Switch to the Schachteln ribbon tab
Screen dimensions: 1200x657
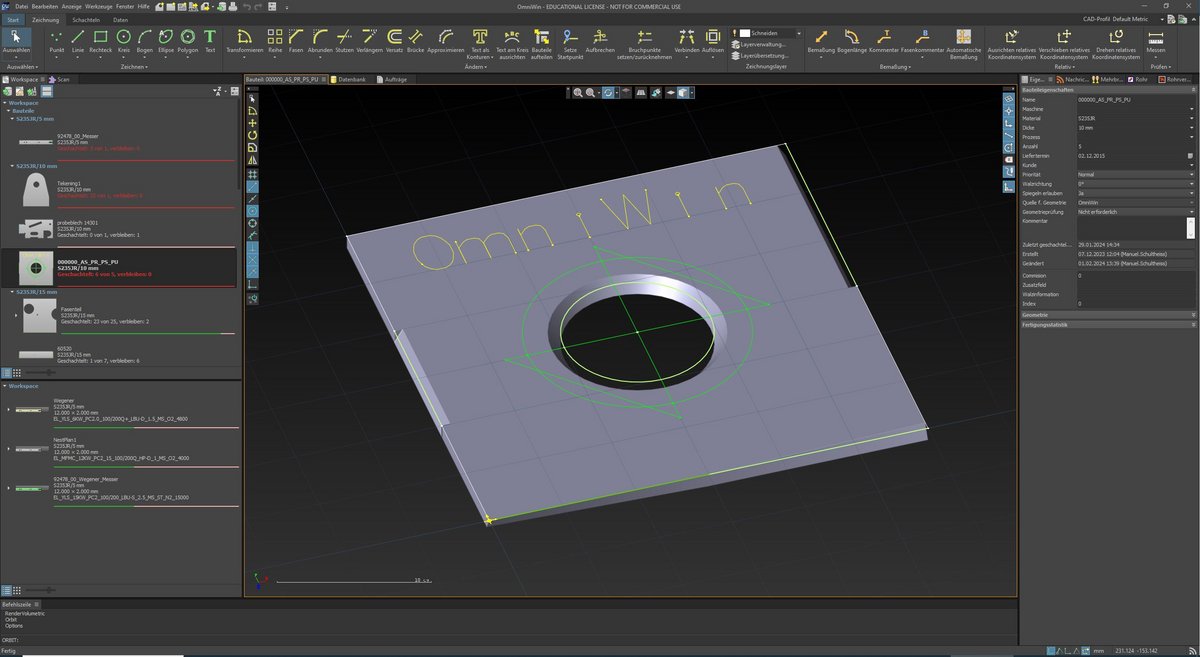[85, 20]
